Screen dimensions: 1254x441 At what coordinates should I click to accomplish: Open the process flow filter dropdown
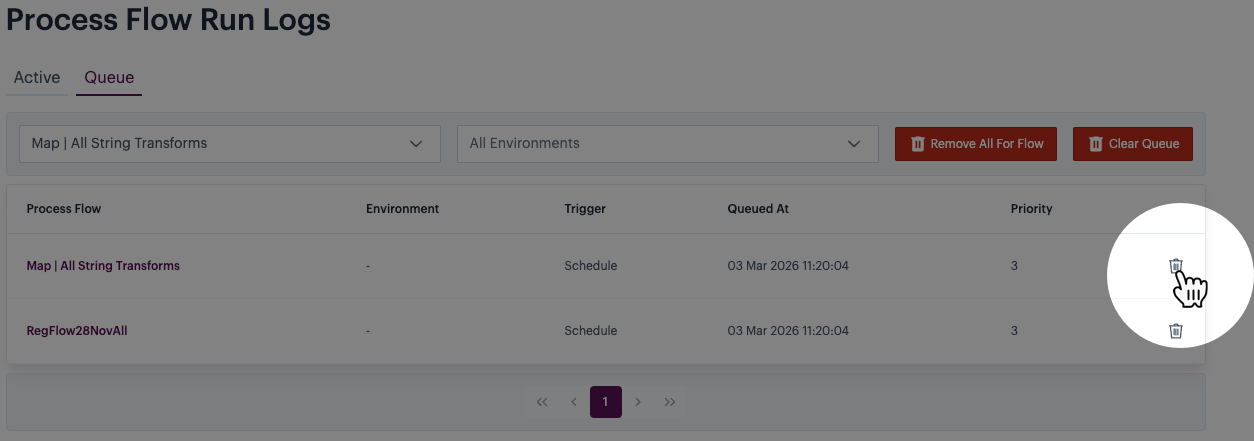[229, 144]
